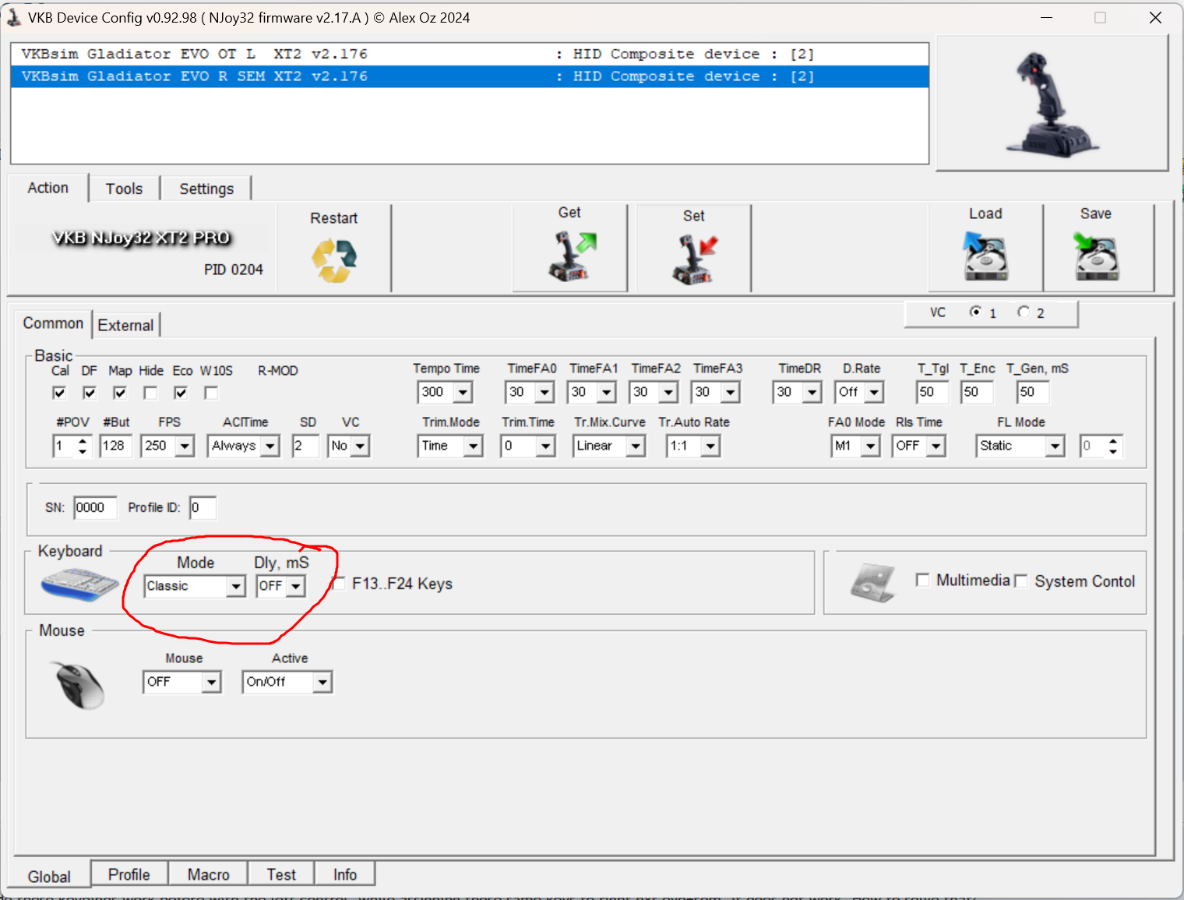This screenshot has height=900, width=1184.
Task: Switch to the Tools tab
Action: pyautogui.click(x=124, y=189)
